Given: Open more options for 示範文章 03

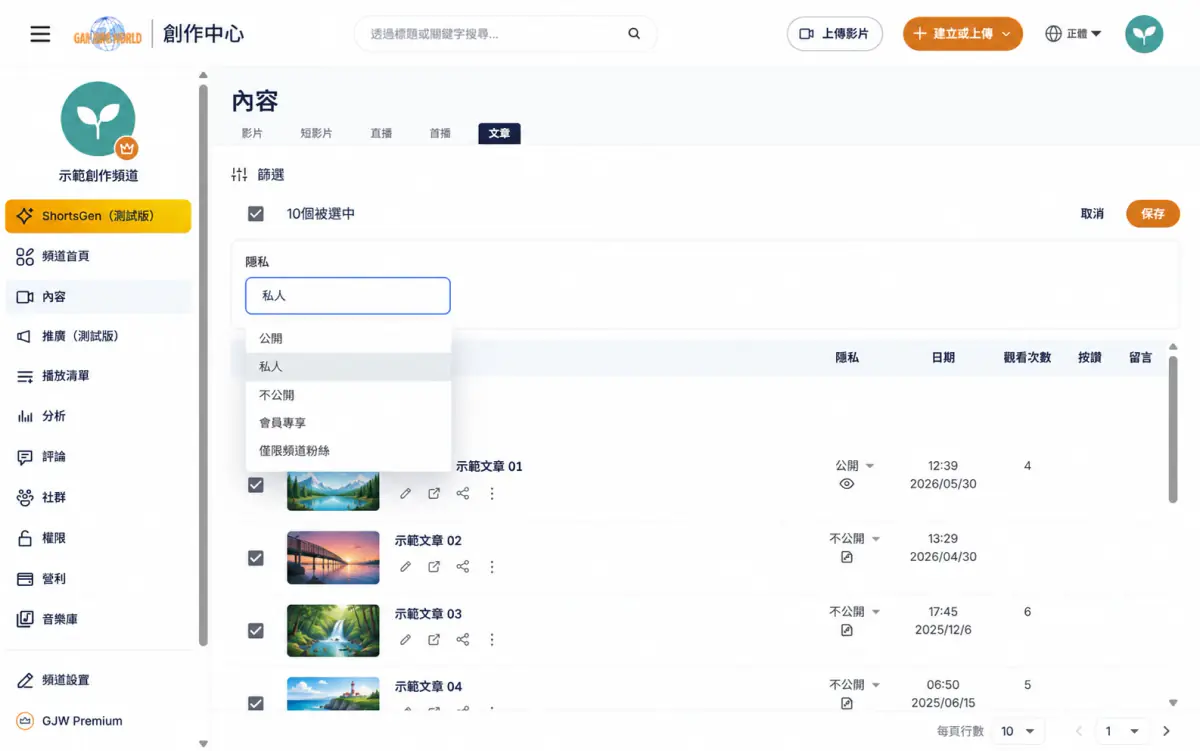Looking at the screenshot, I should [492, 640].
